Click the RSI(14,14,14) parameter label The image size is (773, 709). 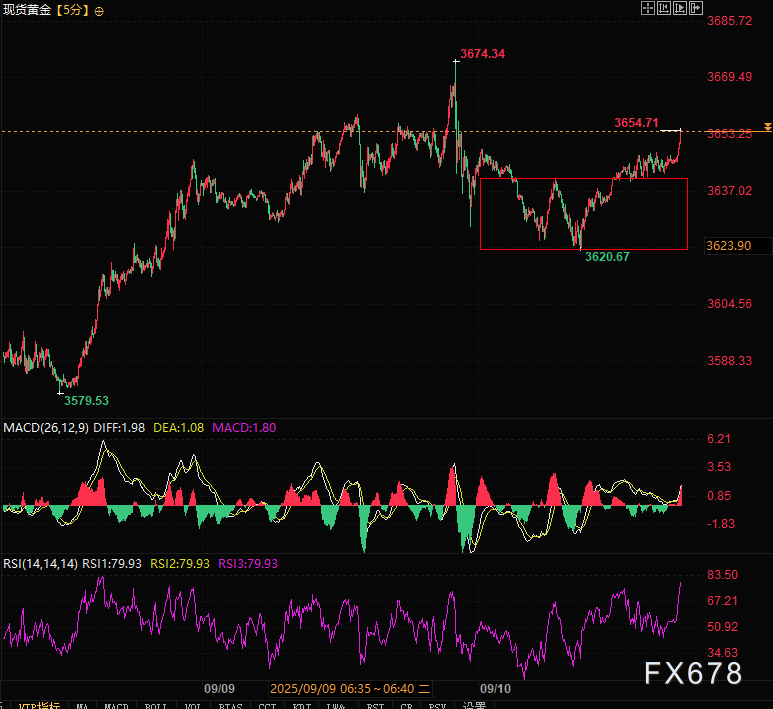(x=39, y=563)
